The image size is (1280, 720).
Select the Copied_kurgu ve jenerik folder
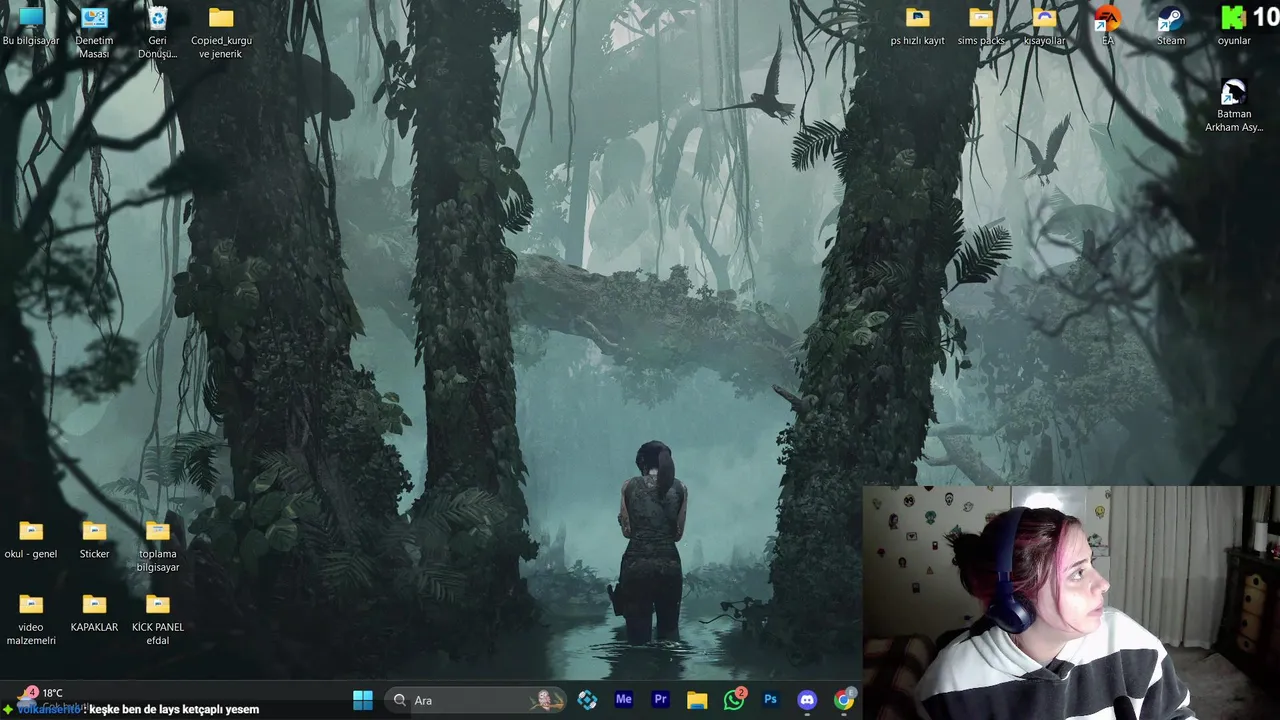(x=221, y=33)
